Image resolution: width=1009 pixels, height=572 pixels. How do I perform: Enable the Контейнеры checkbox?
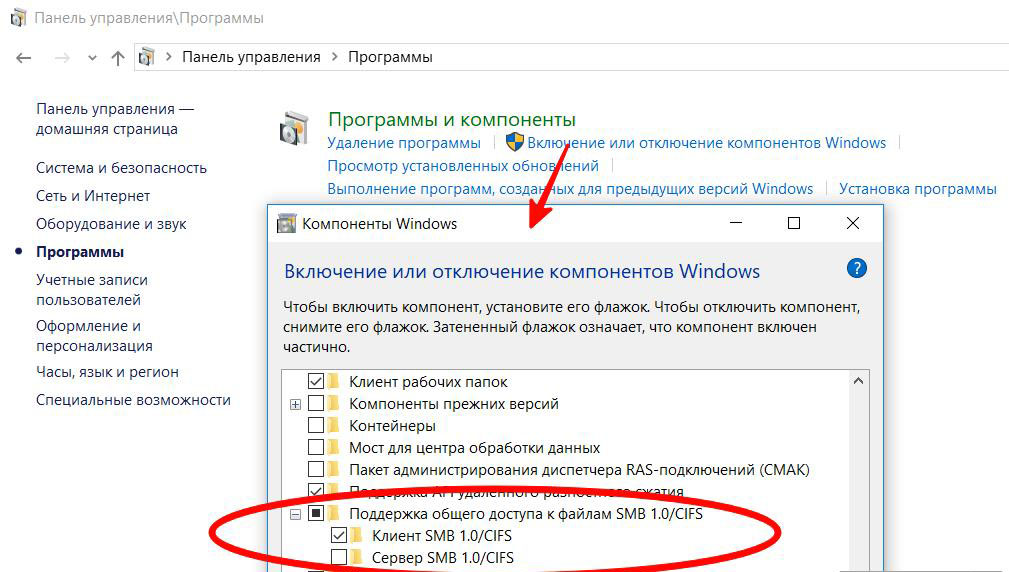315,425
